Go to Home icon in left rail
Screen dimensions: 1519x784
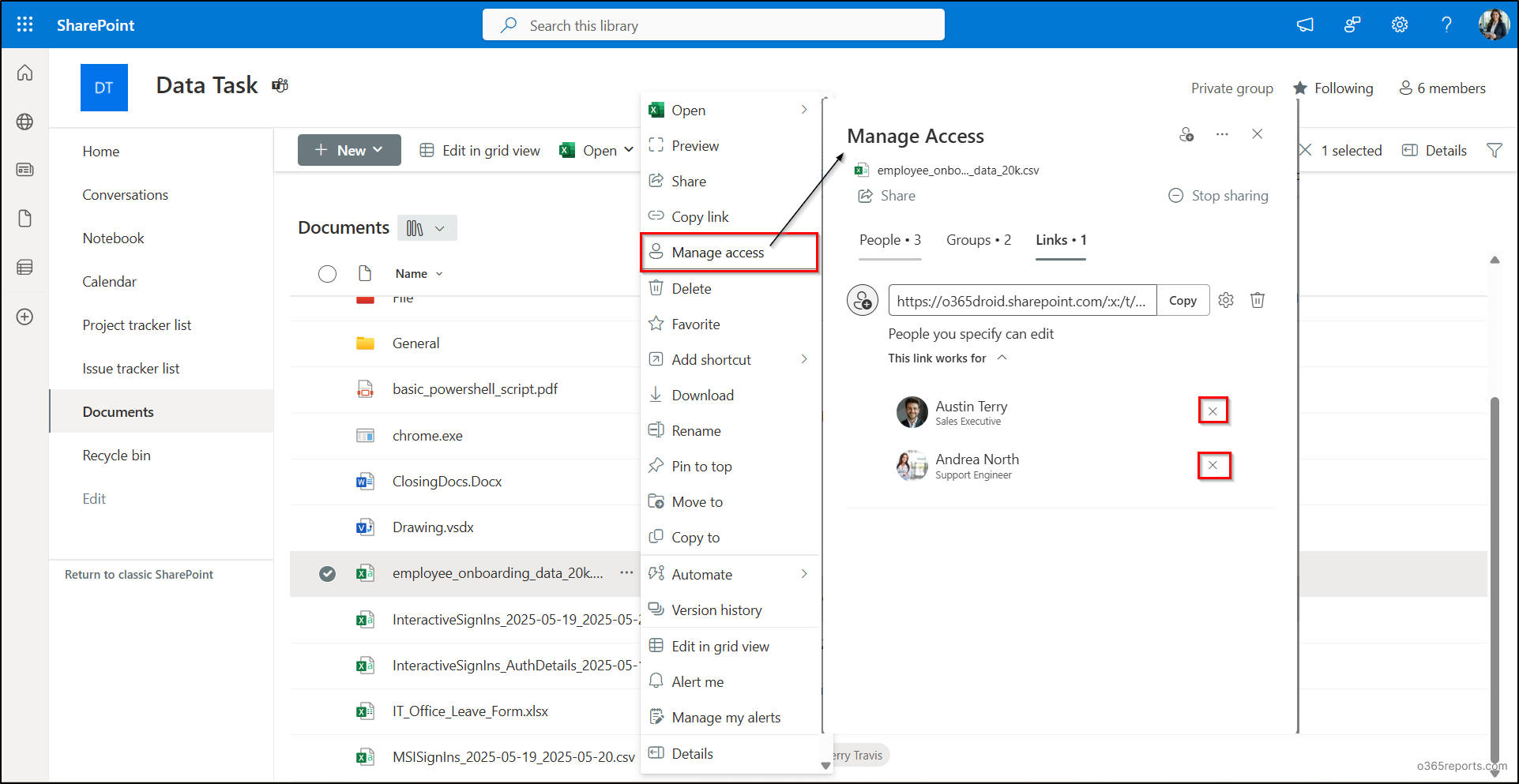pyautogui.click(x=25, y=73)
